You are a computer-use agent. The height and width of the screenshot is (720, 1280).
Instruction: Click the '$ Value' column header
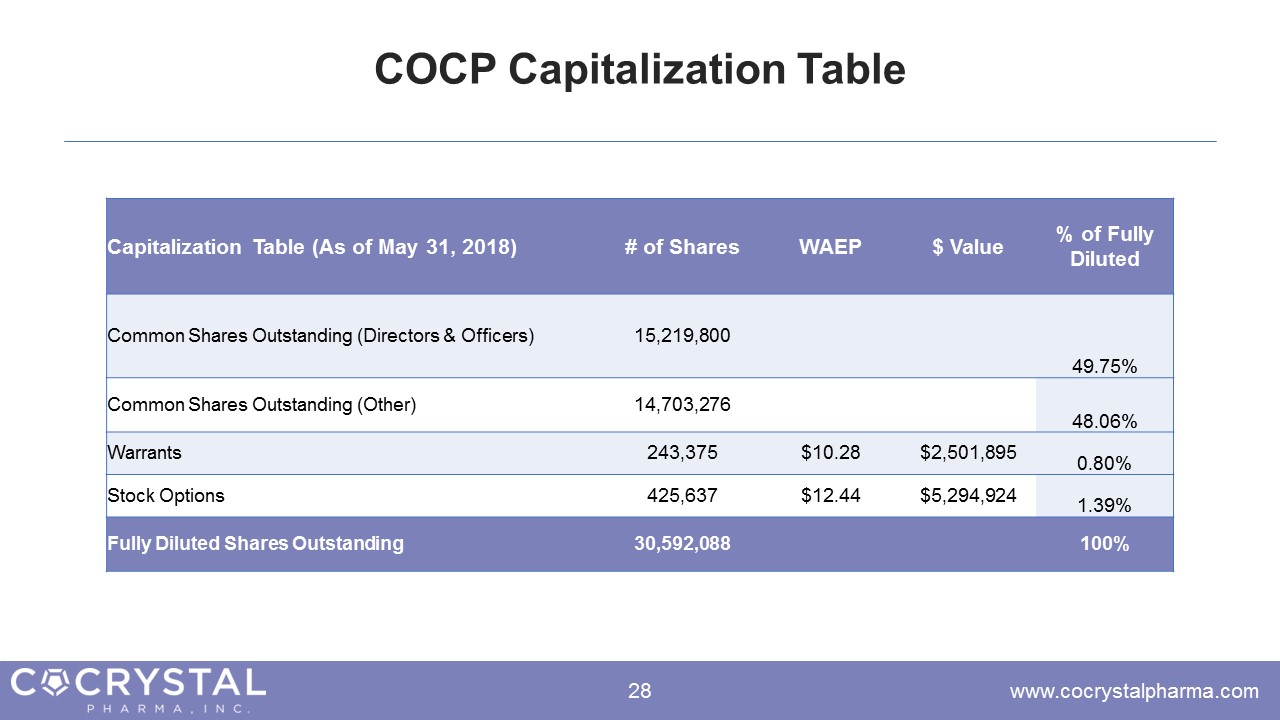(x=967, y=247)
